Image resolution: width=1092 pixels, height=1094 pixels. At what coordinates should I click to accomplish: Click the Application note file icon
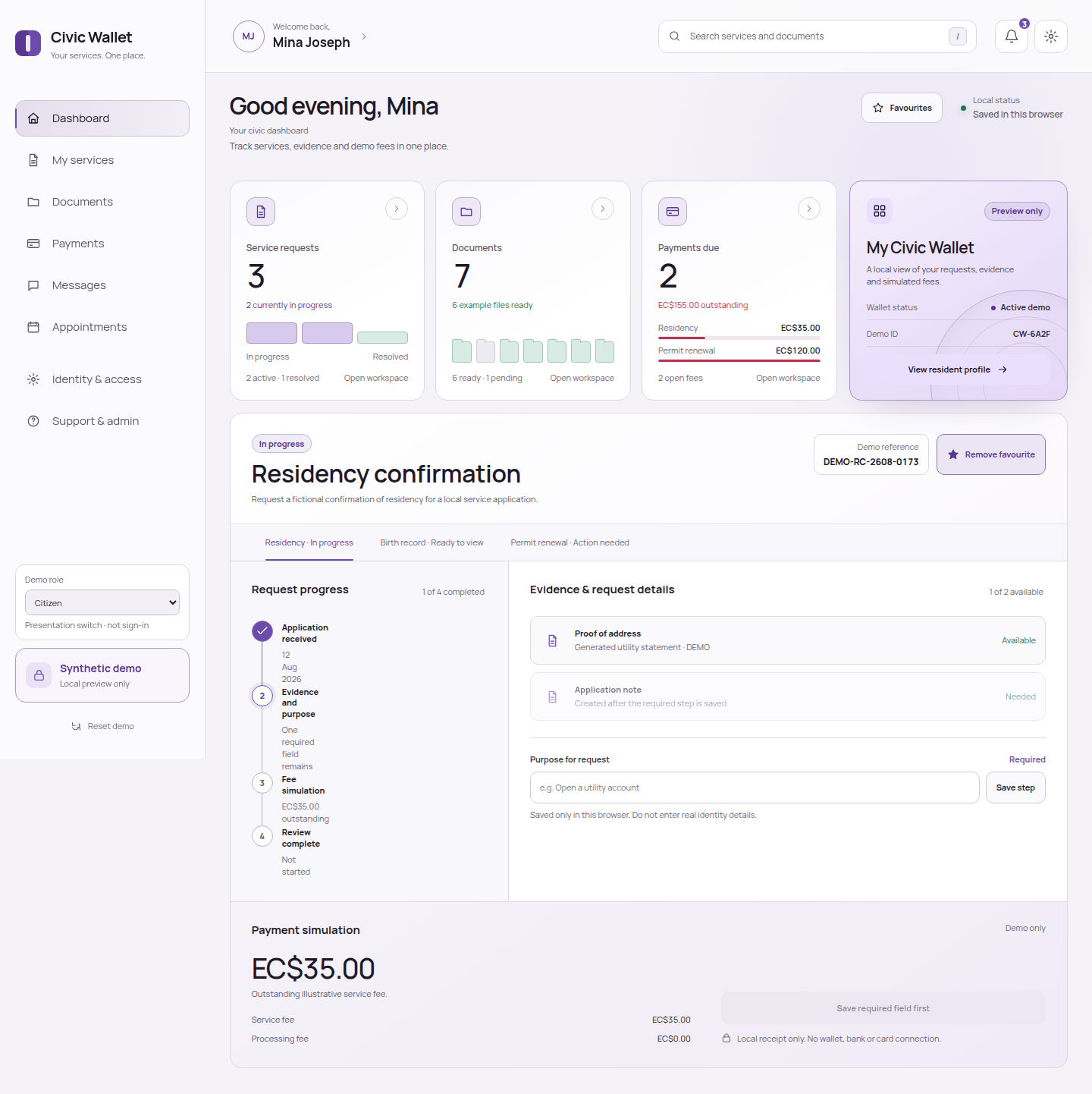(x=552, y=696)
